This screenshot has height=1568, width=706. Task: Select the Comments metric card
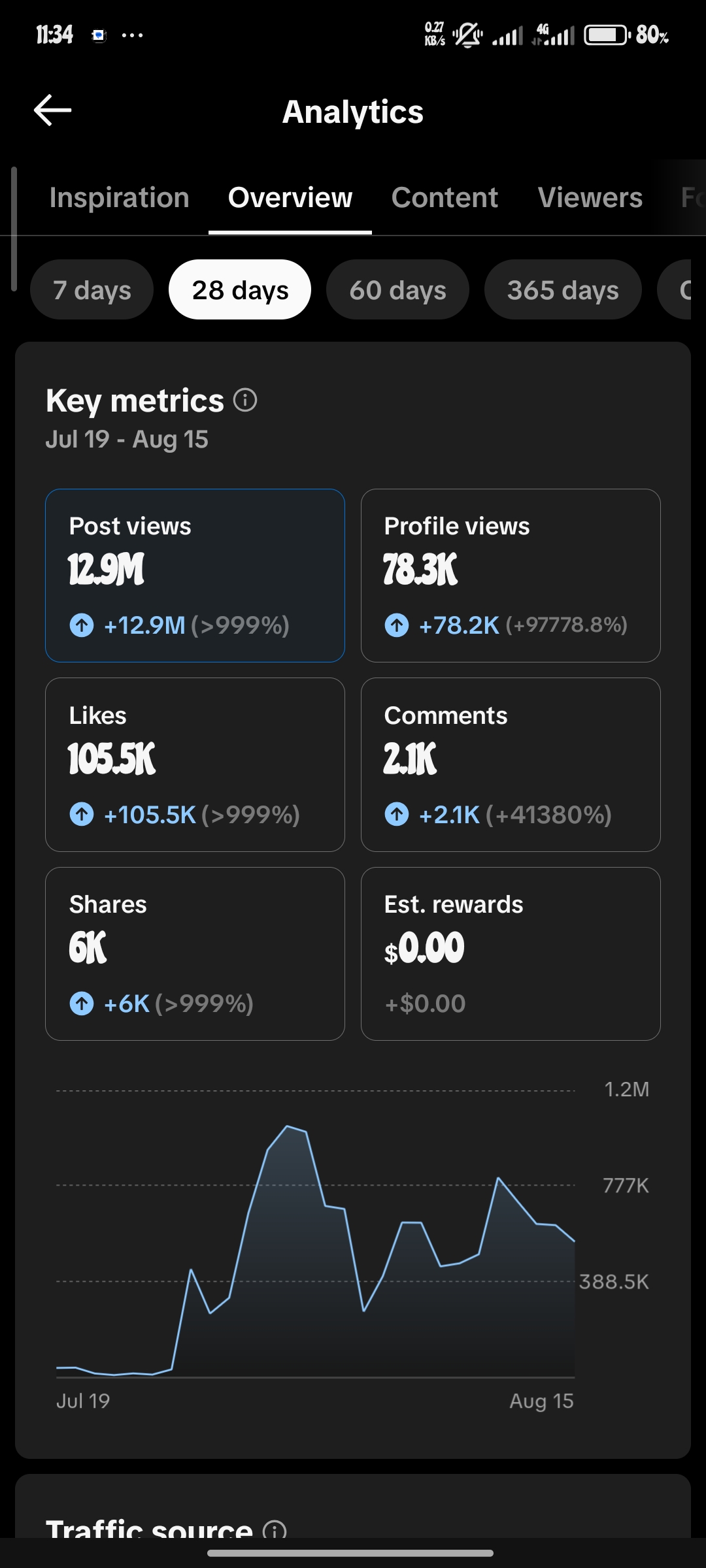pos(511,764)
